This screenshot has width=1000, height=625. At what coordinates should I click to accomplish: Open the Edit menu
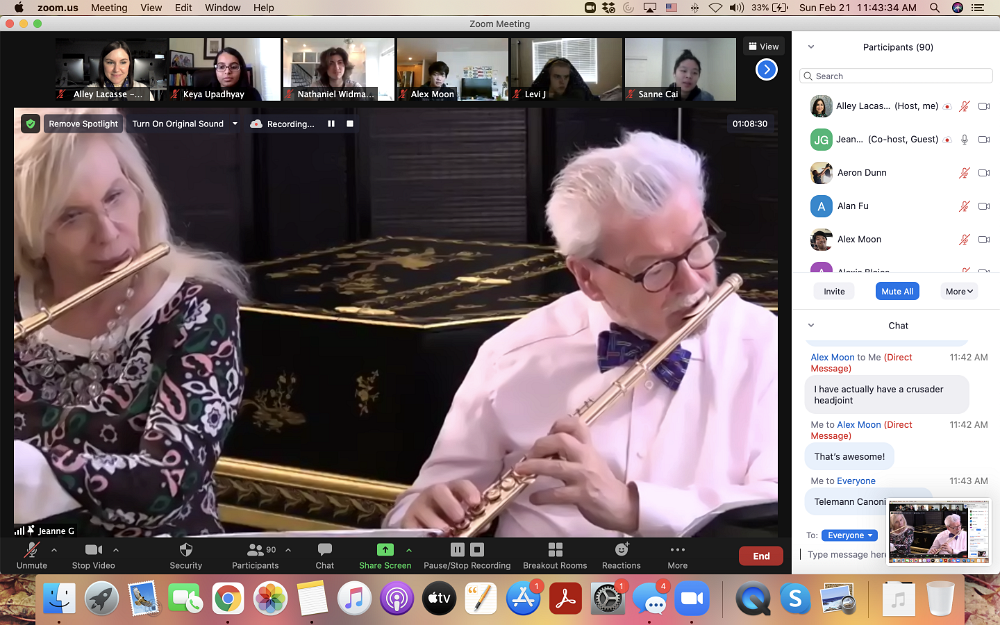(x=184, y=8)
